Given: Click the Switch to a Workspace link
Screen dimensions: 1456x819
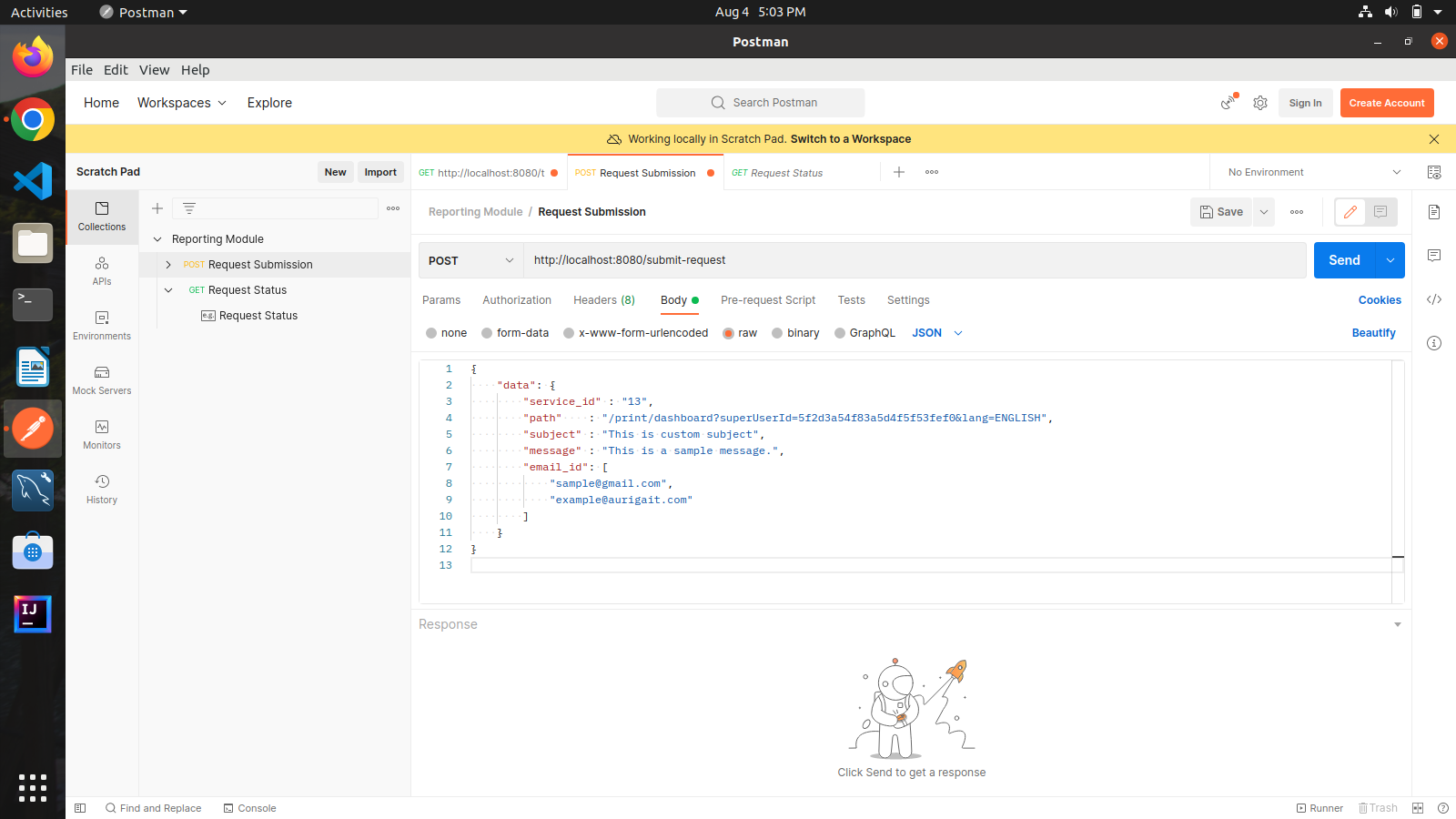Looking at the screenshot, I should coord(851,139).
